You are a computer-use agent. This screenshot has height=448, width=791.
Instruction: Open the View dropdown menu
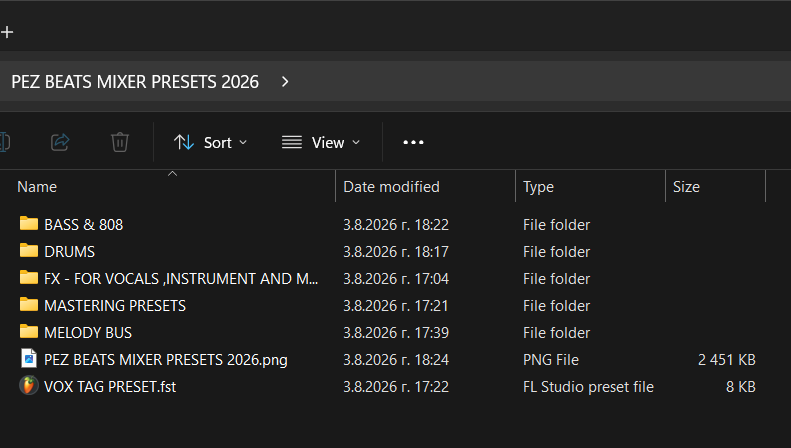pyautogui.click(x=321, y=143)
